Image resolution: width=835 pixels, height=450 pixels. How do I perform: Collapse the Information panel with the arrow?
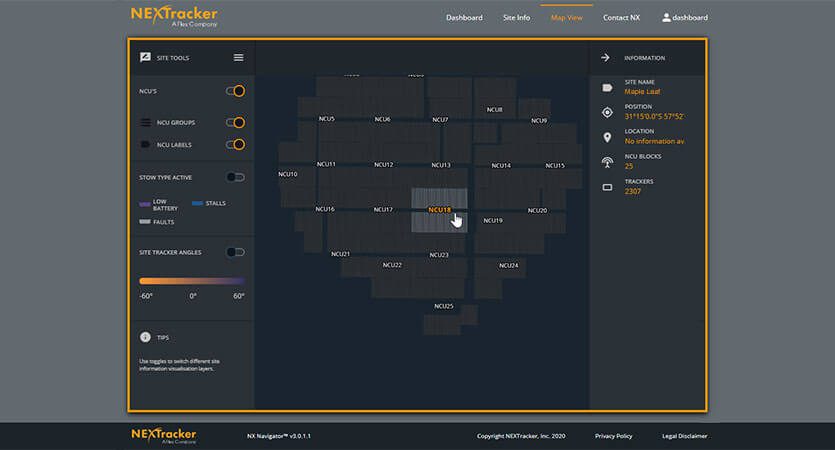point(605,58)
